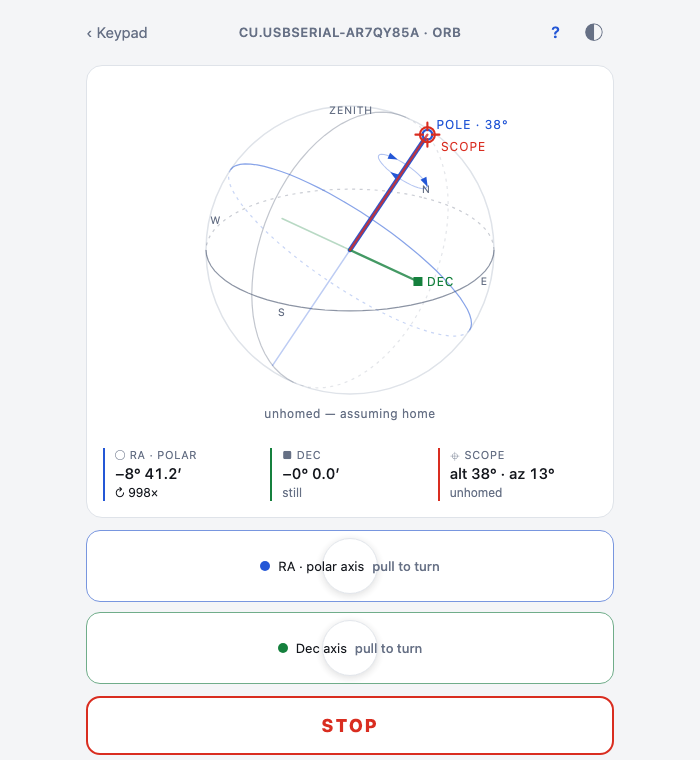The image size is (700, 760).
Task: Click the red scope crosshair marker
Action: click(427, 134)
